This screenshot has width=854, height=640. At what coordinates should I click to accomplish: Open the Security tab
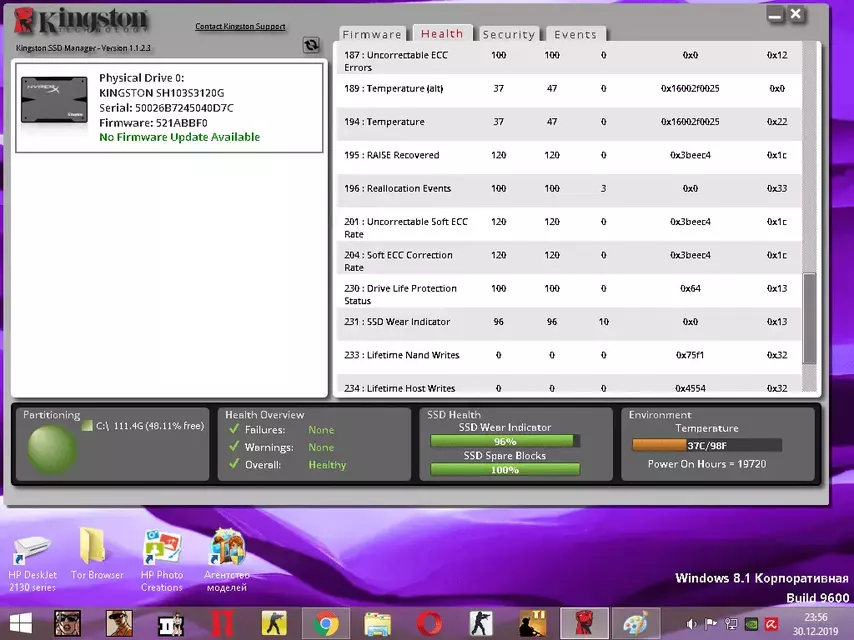[509, 34]
